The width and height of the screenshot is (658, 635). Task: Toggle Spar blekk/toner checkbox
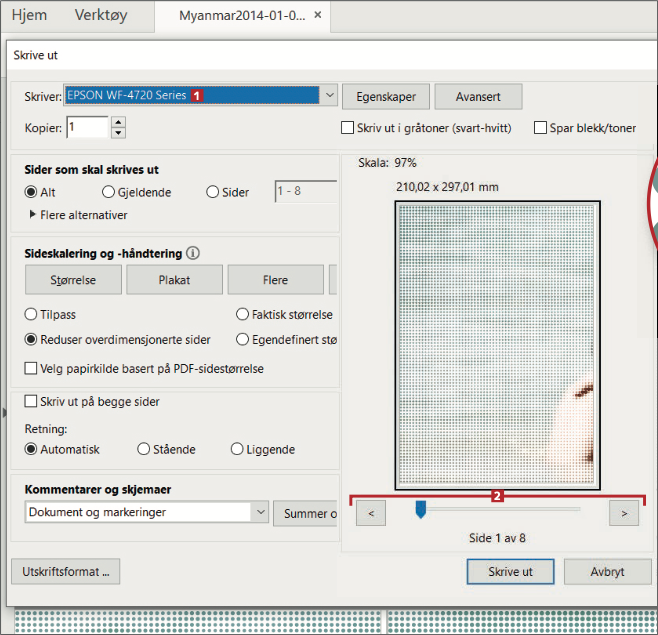point(541,128)
